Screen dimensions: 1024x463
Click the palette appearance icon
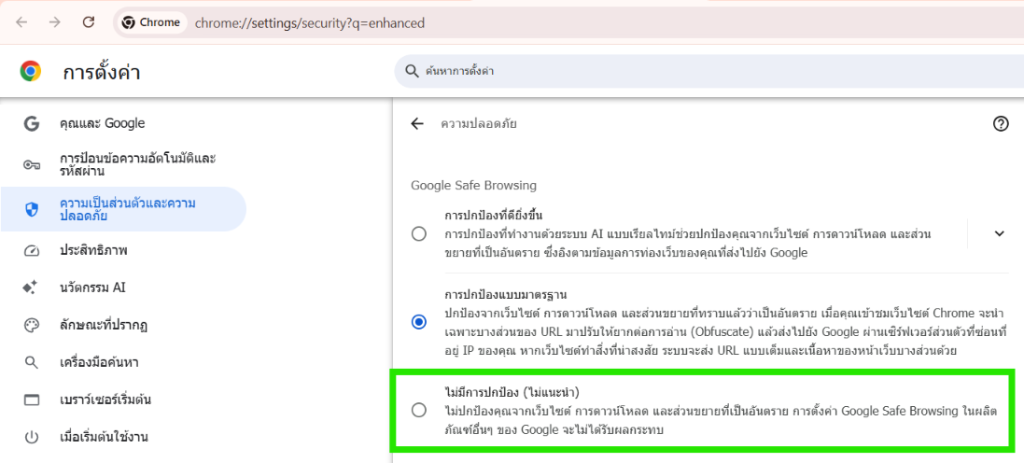coord(31,325)
